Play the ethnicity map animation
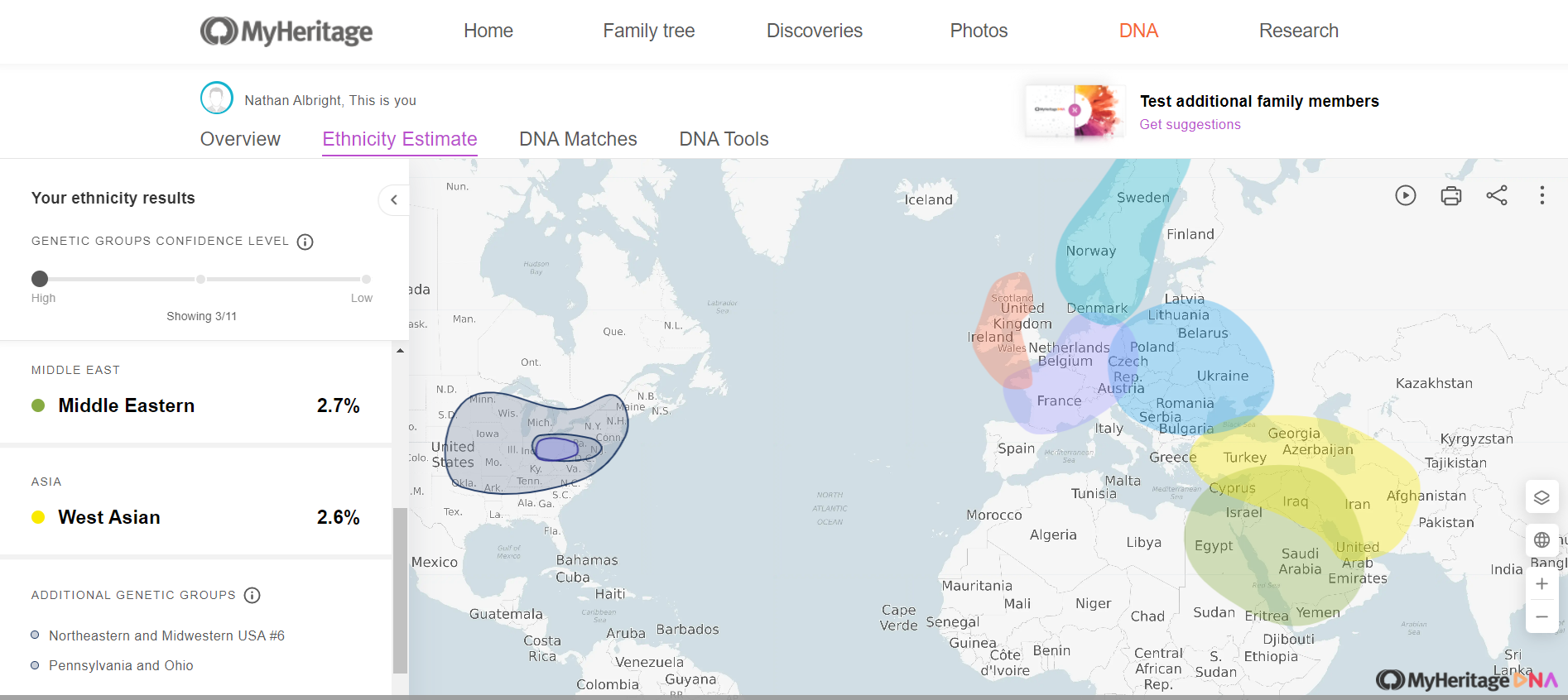1568x700 pixels. 1405,195
